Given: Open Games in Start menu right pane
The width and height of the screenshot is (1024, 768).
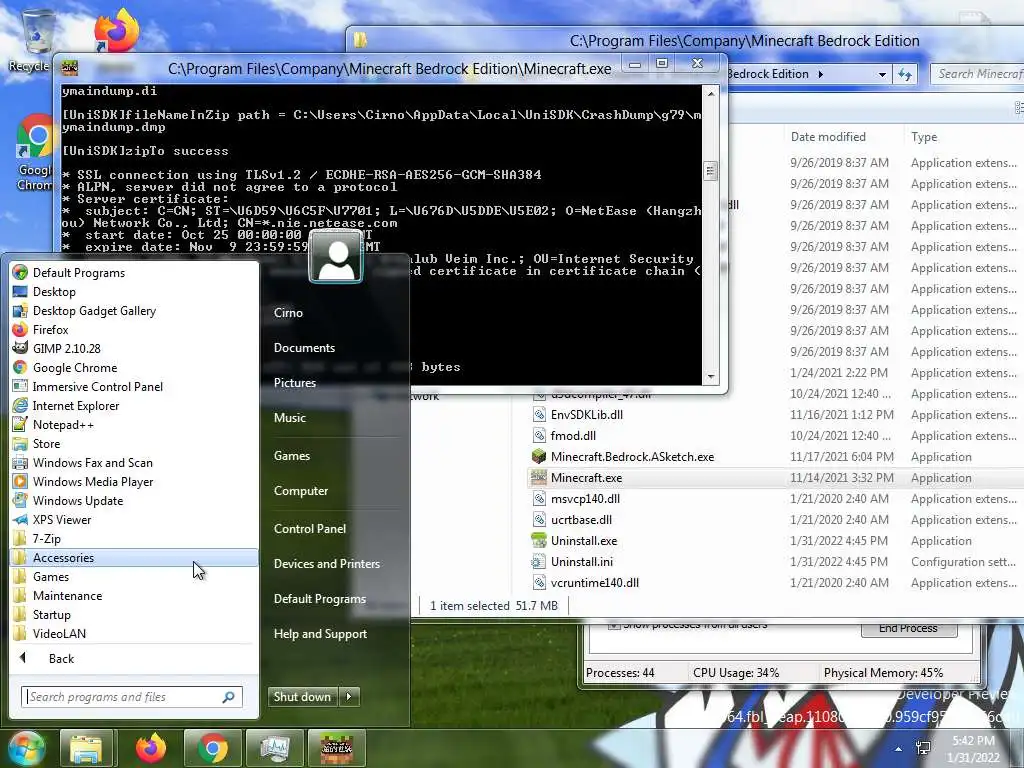Looking at the screenshot, I should 291,456.
